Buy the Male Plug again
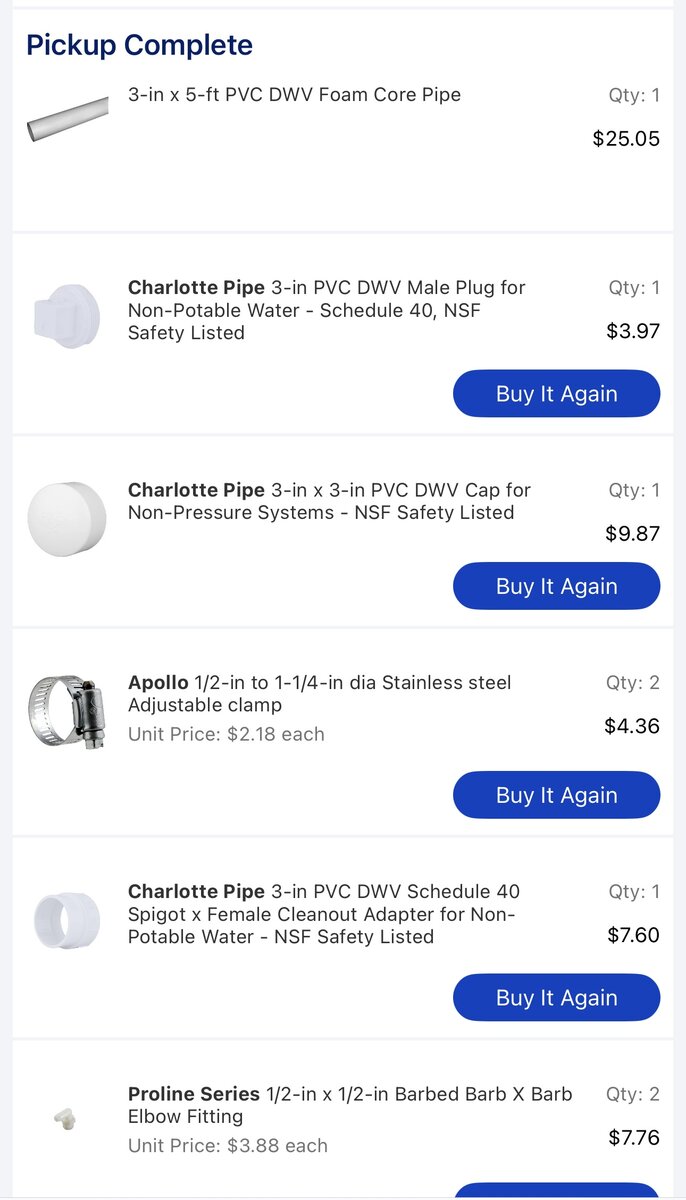This screenshot has width=686, height=1200. 557,394
